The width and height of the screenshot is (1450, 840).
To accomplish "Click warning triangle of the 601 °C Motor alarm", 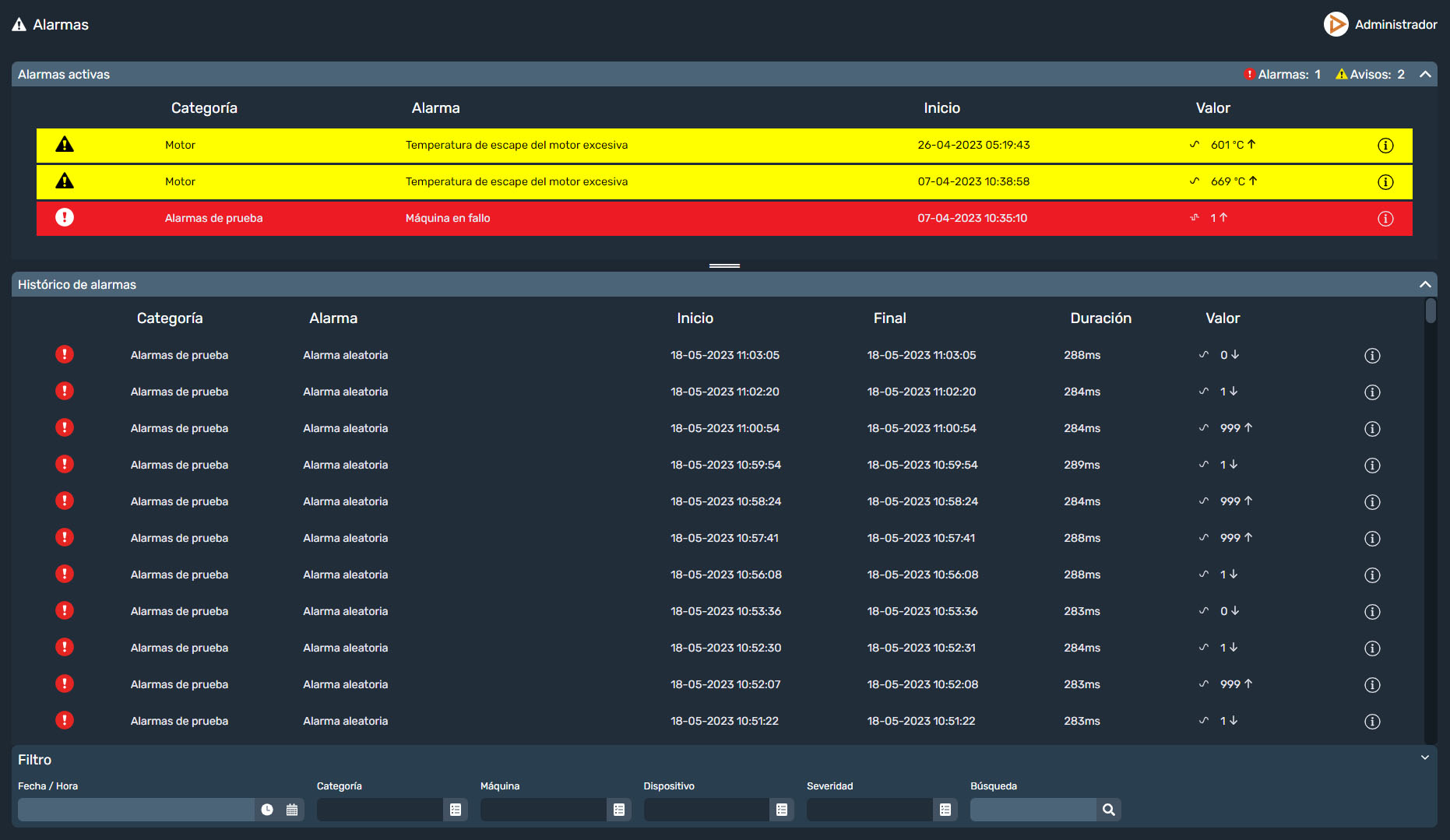I will point(65,144).
